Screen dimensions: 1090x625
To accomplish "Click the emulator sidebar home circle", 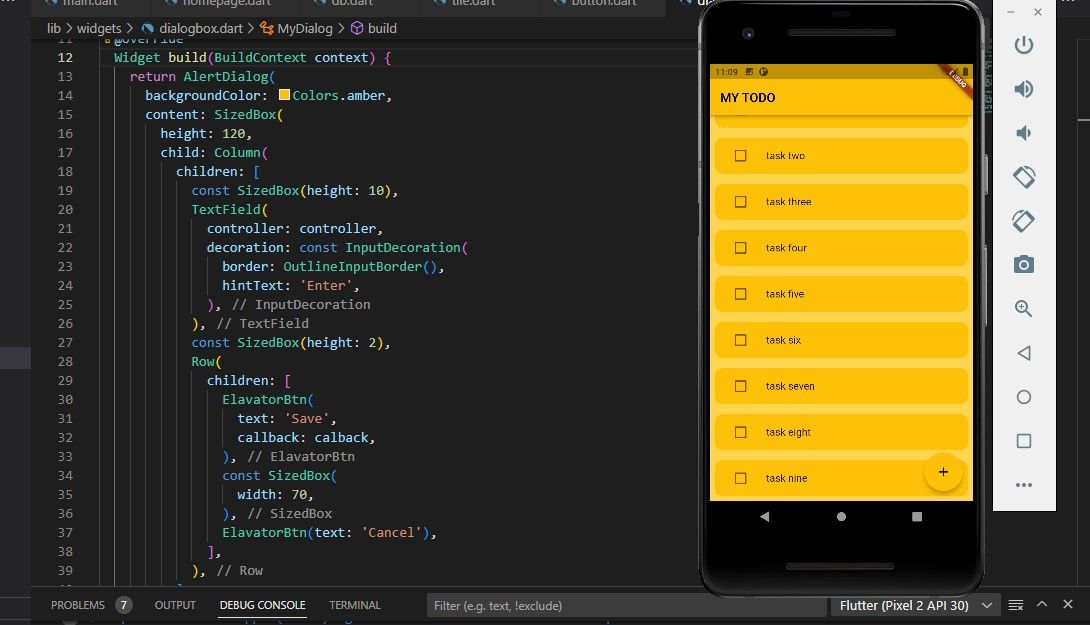I will (1023, 397).
